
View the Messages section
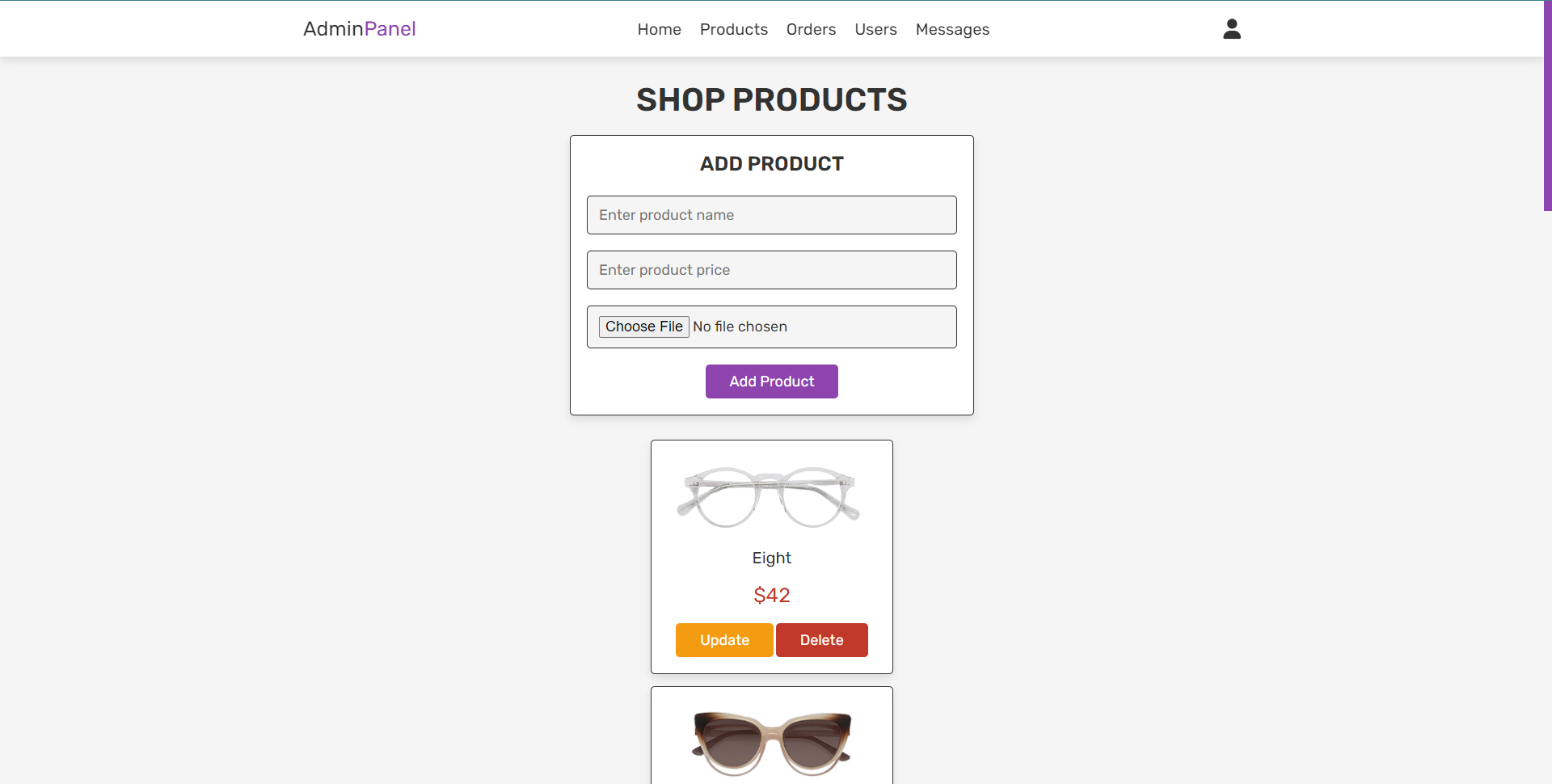tap(952, 29)
